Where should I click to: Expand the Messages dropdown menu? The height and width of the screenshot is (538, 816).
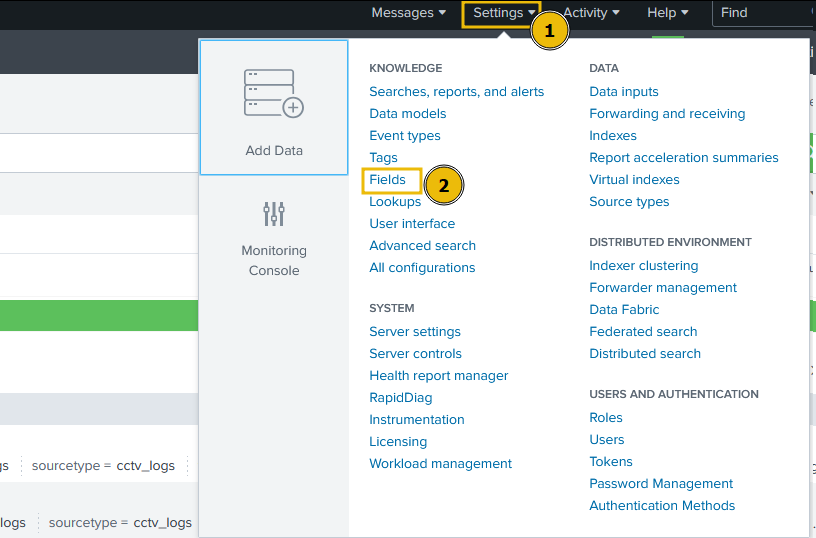pos(408,13)
